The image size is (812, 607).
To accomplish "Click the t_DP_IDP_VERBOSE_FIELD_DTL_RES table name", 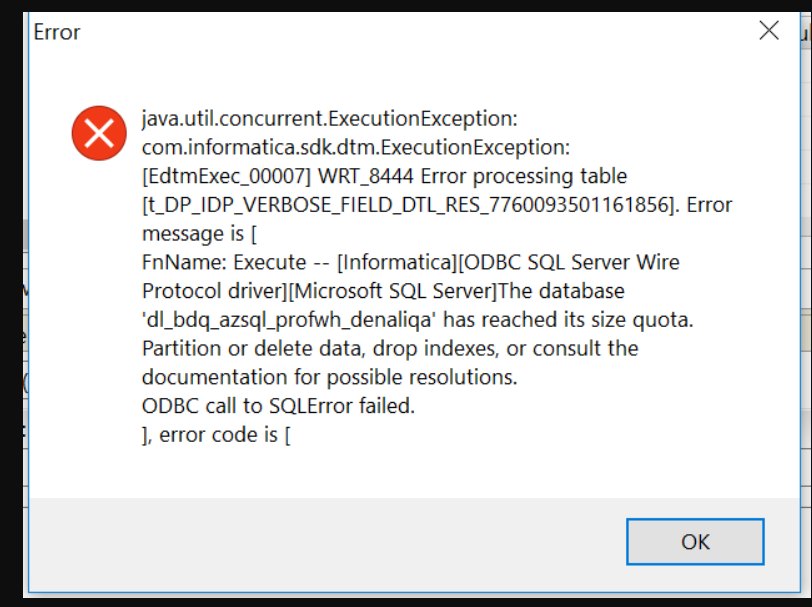I will coord(409,205).
